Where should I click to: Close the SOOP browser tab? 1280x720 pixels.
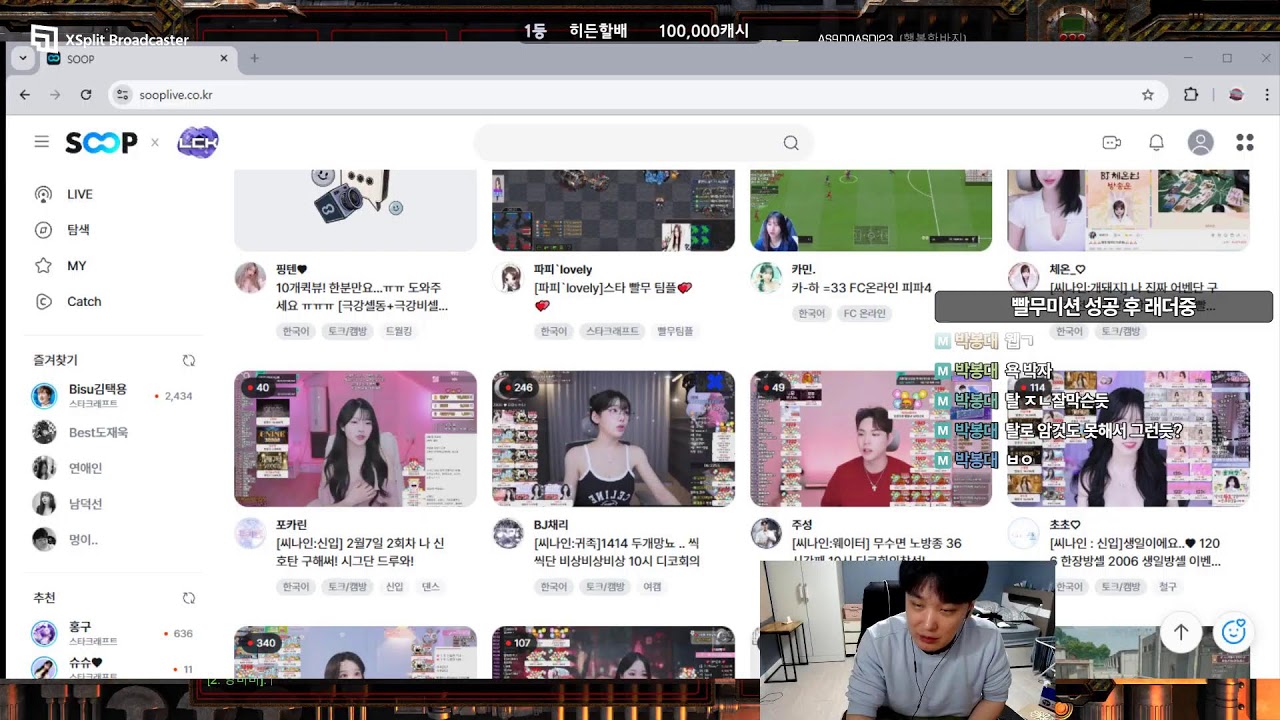(224, 58)
